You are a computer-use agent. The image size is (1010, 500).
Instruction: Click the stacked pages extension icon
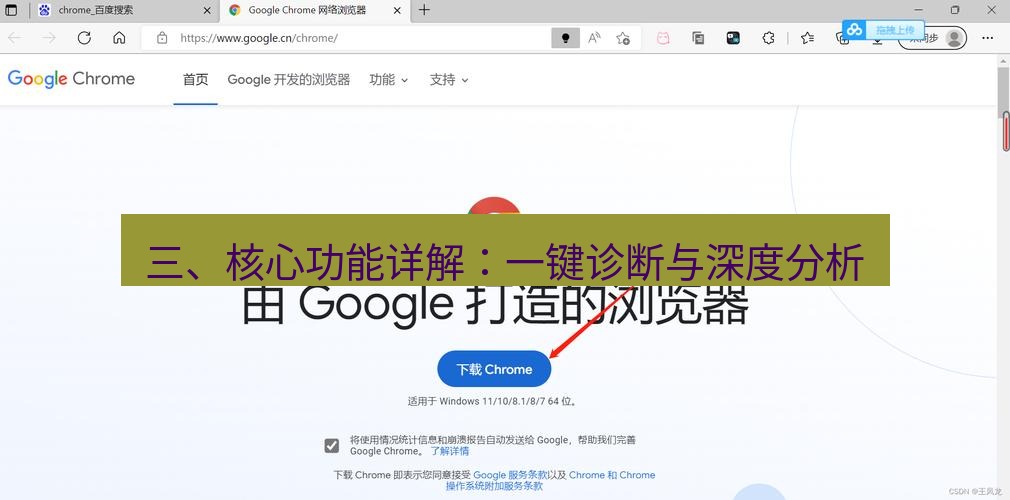[698, 38]
